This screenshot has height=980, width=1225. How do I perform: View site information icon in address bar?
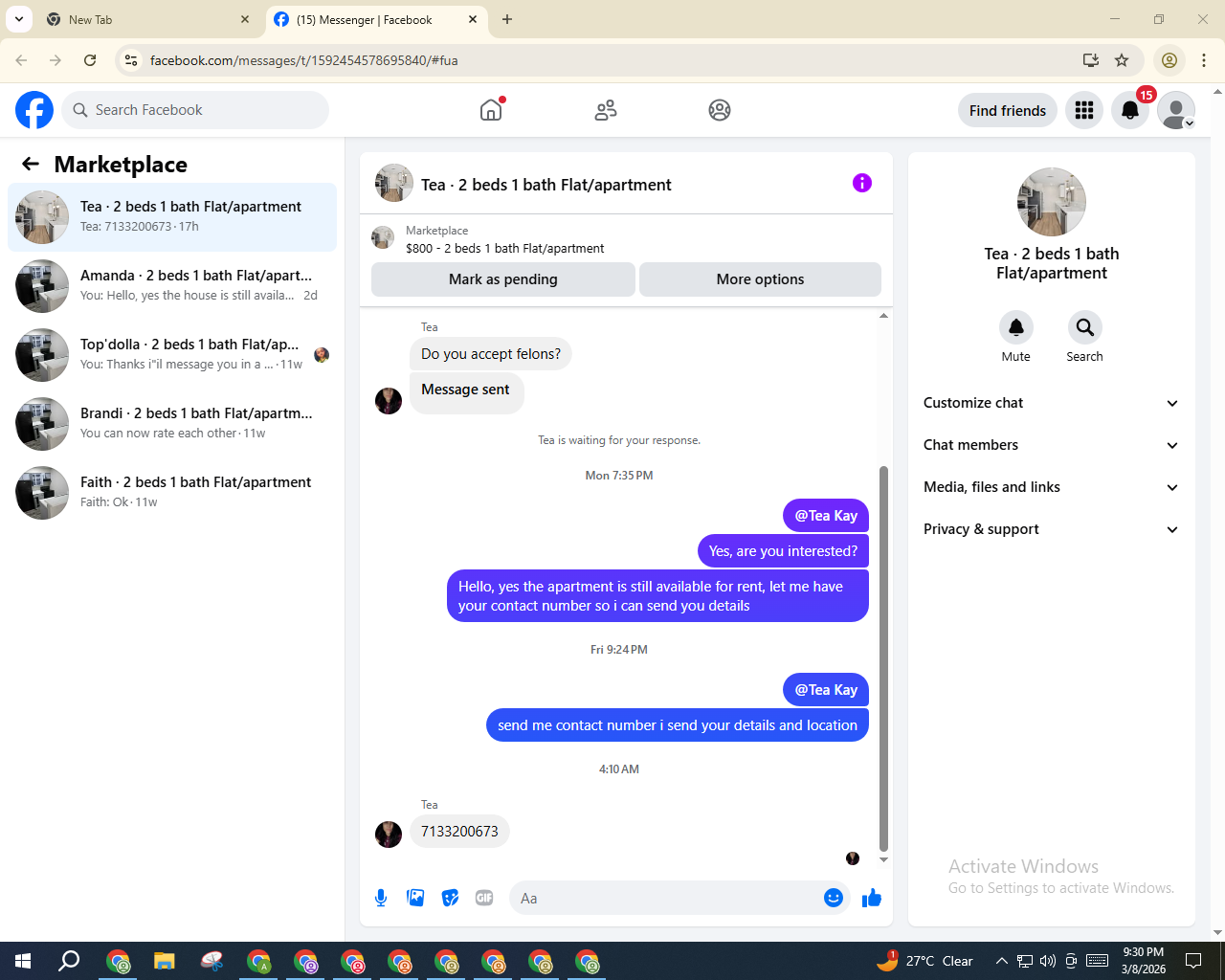click(x=132, y=60)
